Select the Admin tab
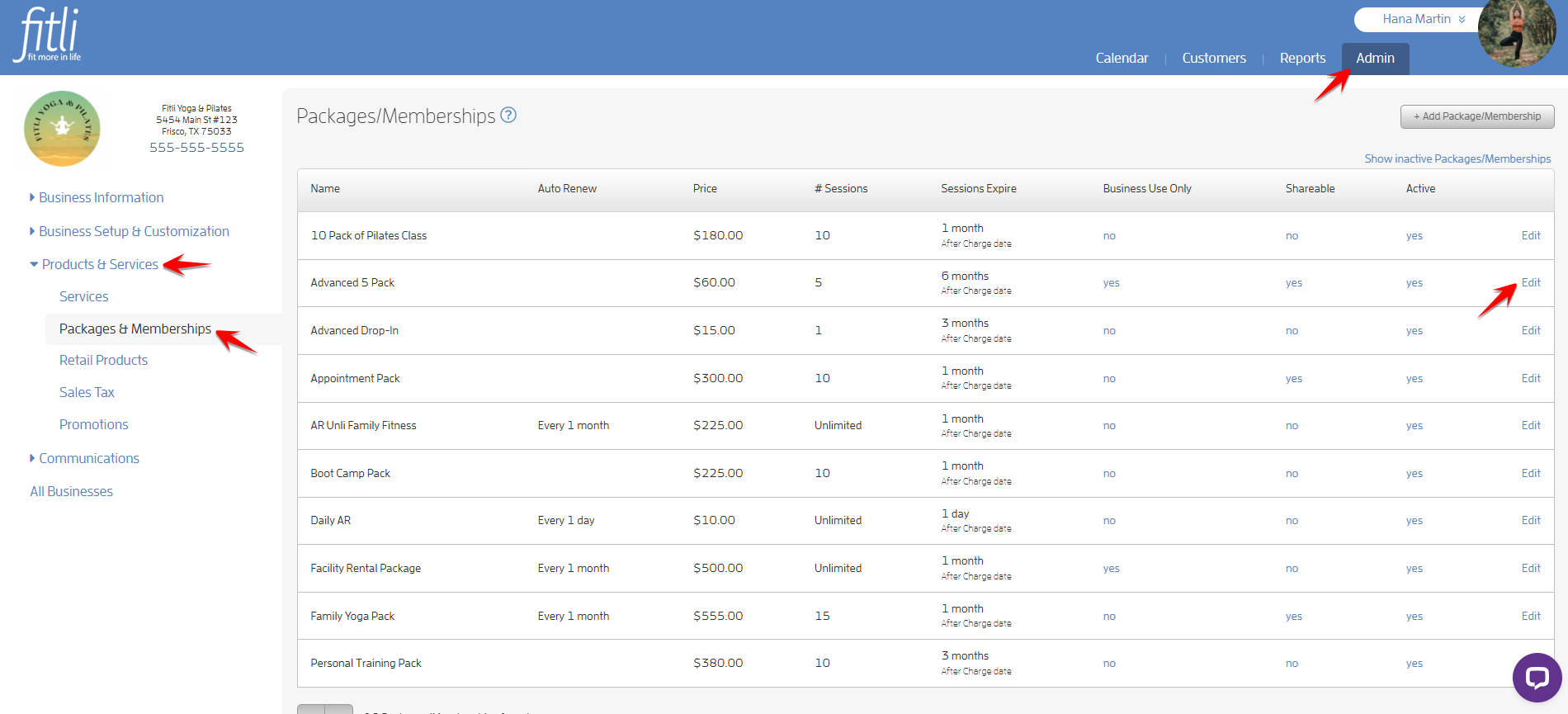Screen dimensions: 1568x714 pyautogui.click(x=1375, y=59)
